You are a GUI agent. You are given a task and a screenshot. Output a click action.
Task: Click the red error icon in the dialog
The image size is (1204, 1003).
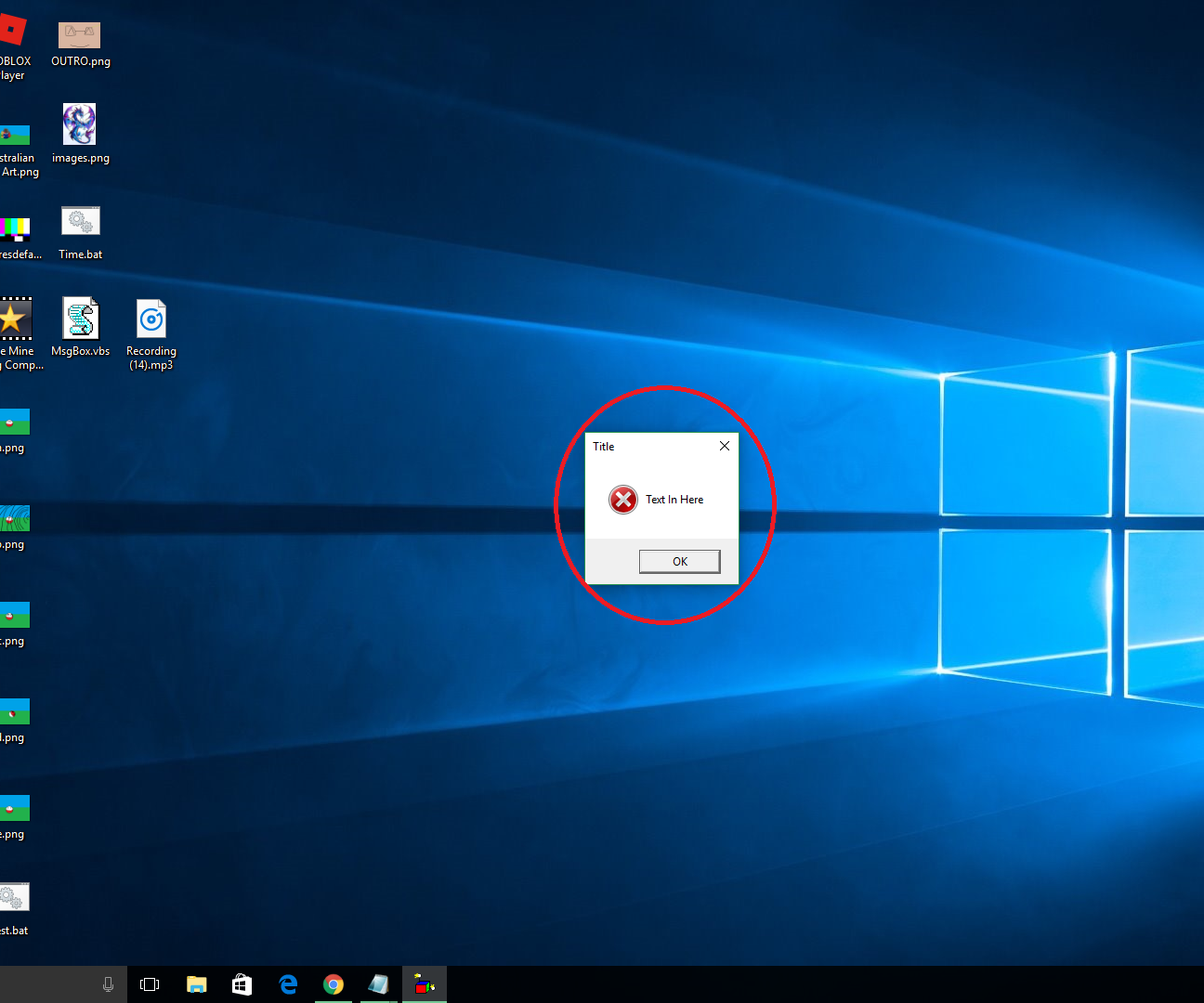pyautogui.click(x=623, y=499)
